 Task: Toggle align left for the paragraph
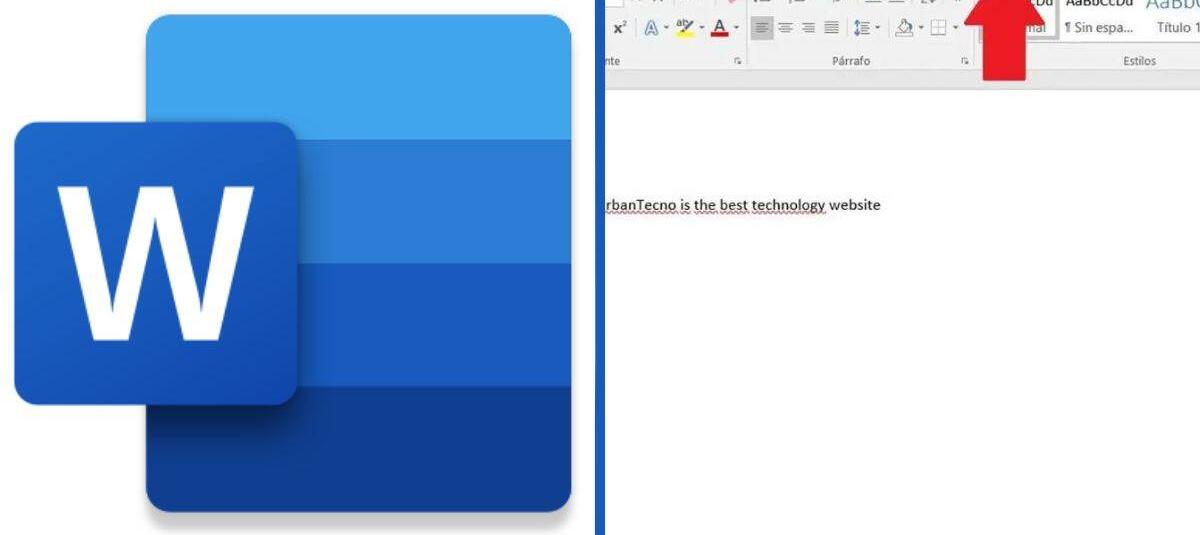(762, 28)
